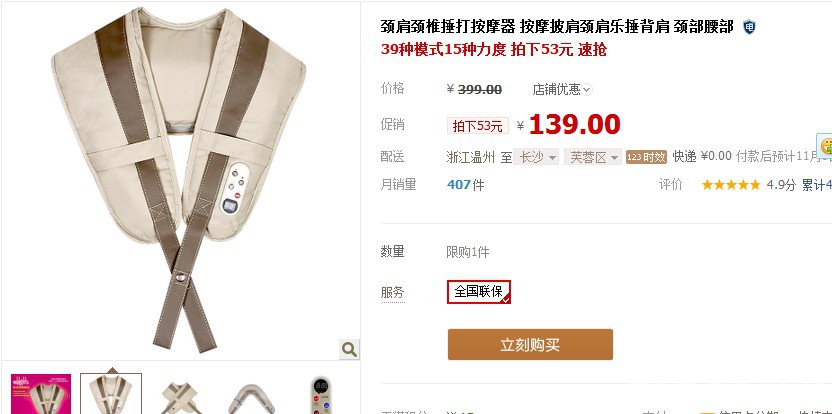The height and width of the screenshot is (414, 832).
Task: Toggle the 全国联保 service option
Action: [479, 291]
